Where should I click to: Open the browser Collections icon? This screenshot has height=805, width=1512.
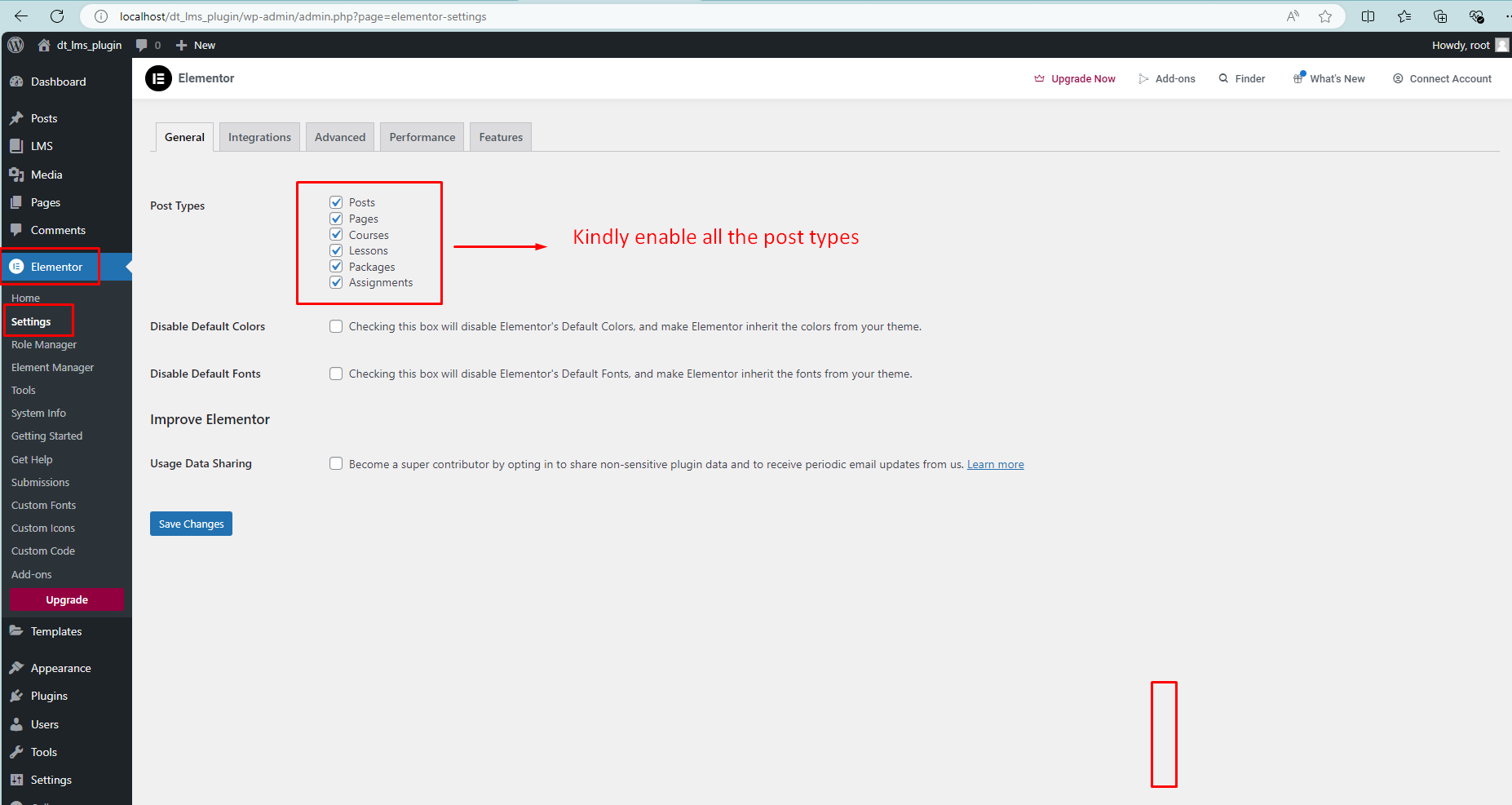coord(1440,16)
